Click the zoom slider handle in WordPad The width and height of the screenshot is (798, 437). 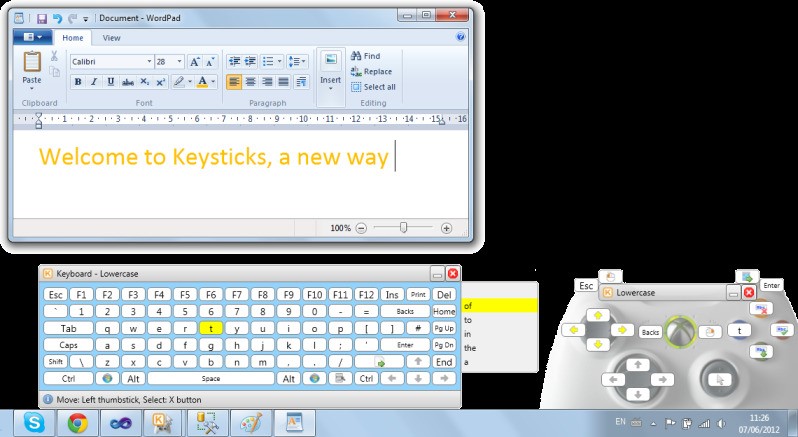pos(403,227)
